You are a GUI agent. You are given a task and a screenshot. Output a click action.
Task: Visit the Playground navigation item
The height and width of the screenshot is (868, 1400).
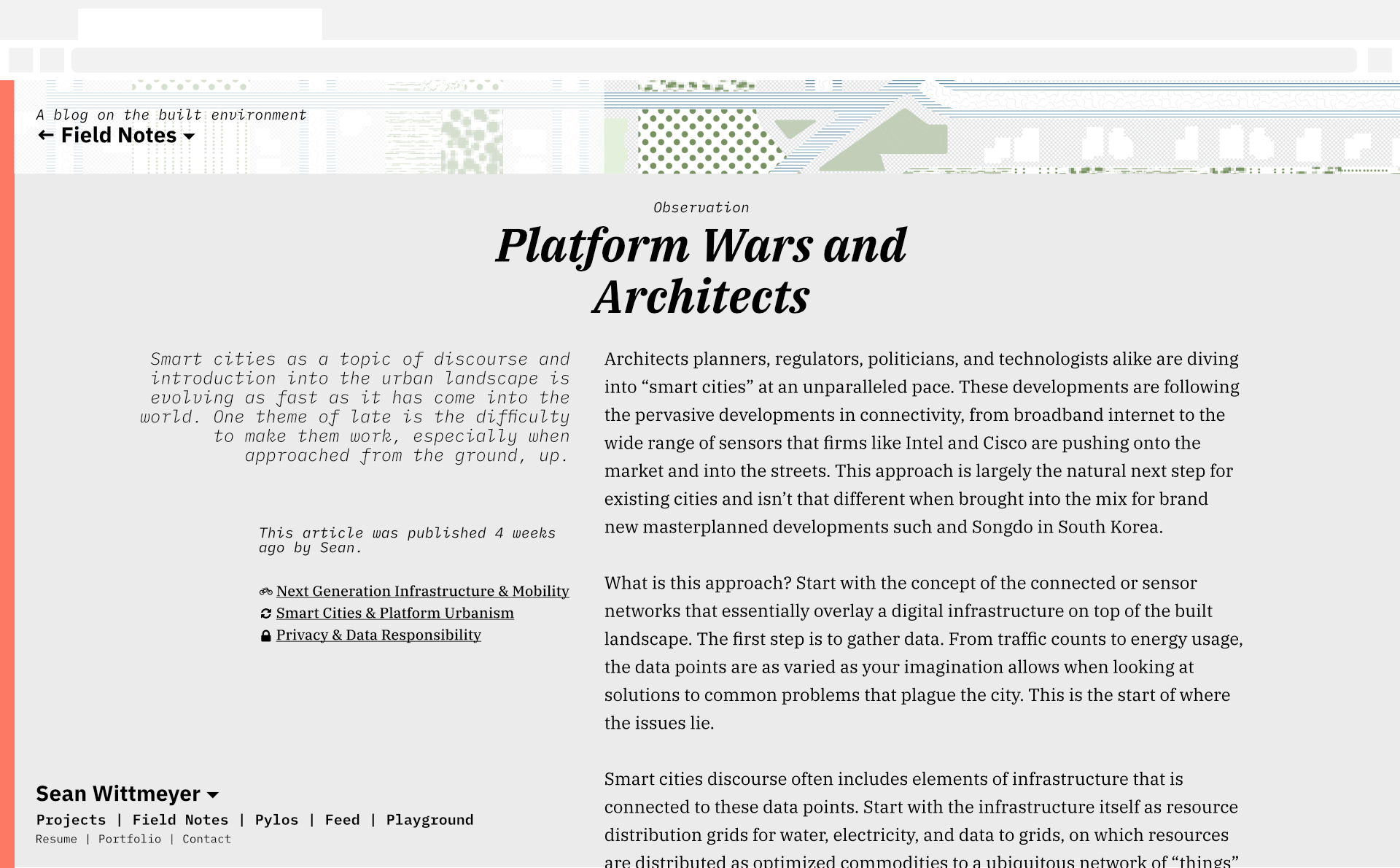429,820
